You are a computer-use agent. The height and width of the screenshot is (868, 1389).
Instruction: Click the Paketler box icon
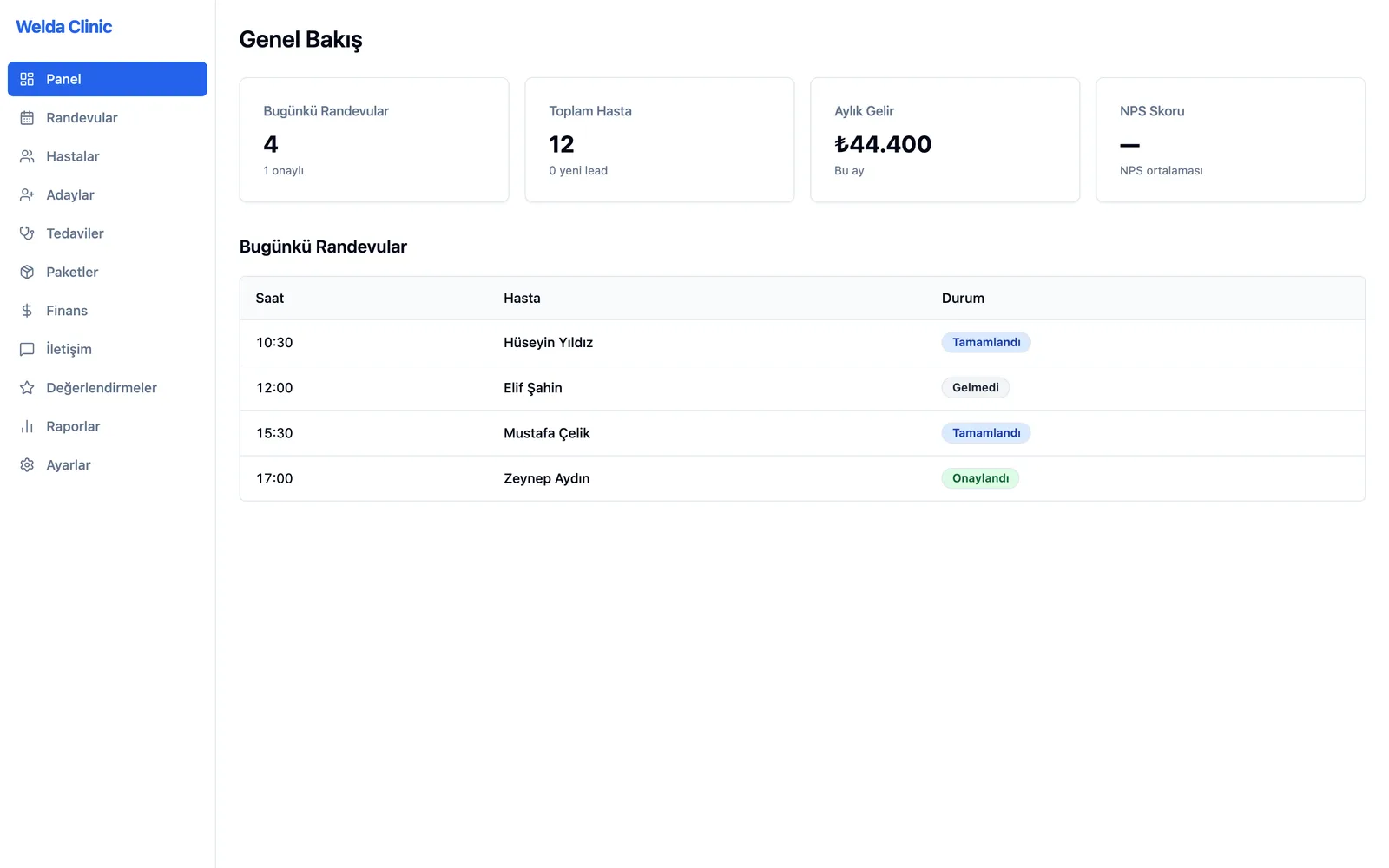tap(27, 273)
